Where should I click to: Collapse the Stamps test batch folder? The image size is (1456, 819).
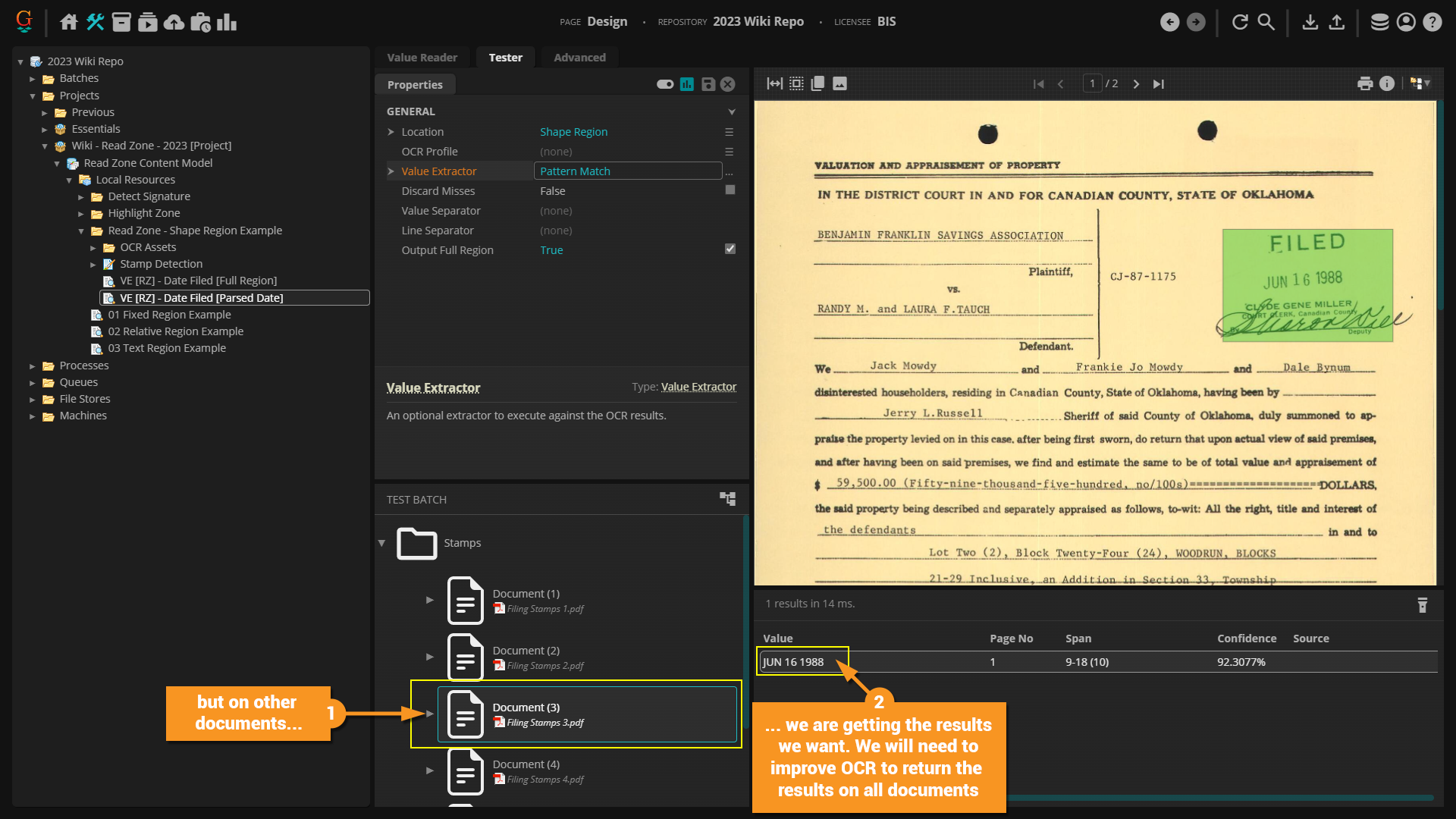(382, 543)
